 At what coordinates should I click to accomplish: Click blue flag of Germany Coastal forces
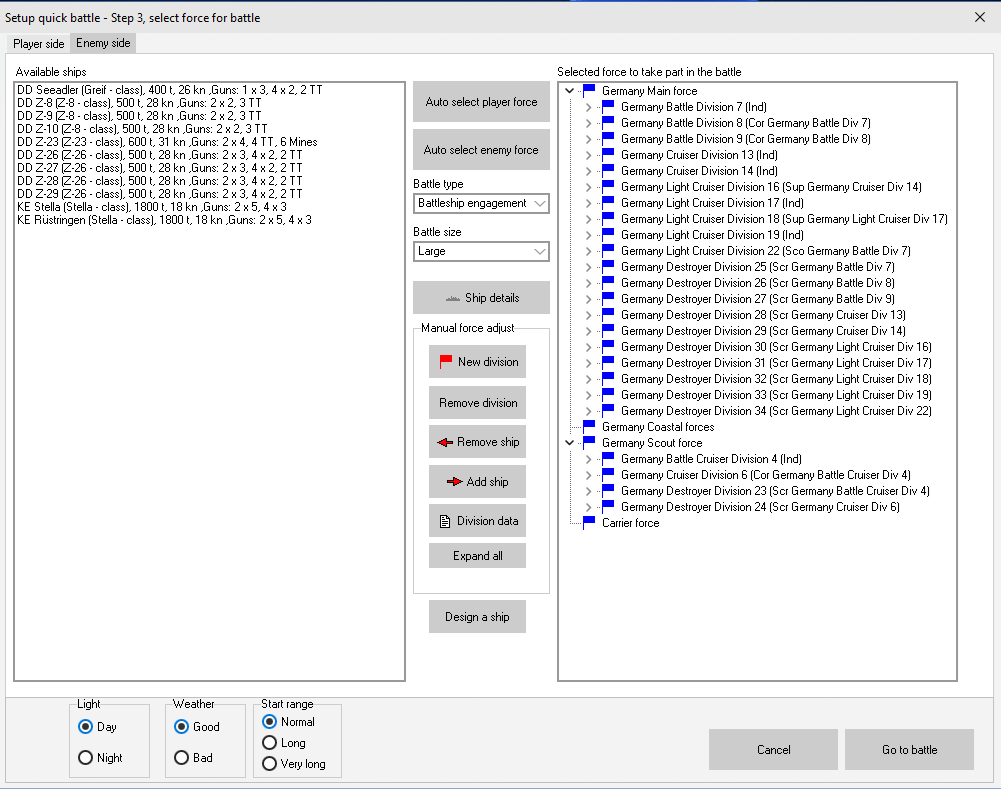589,426
